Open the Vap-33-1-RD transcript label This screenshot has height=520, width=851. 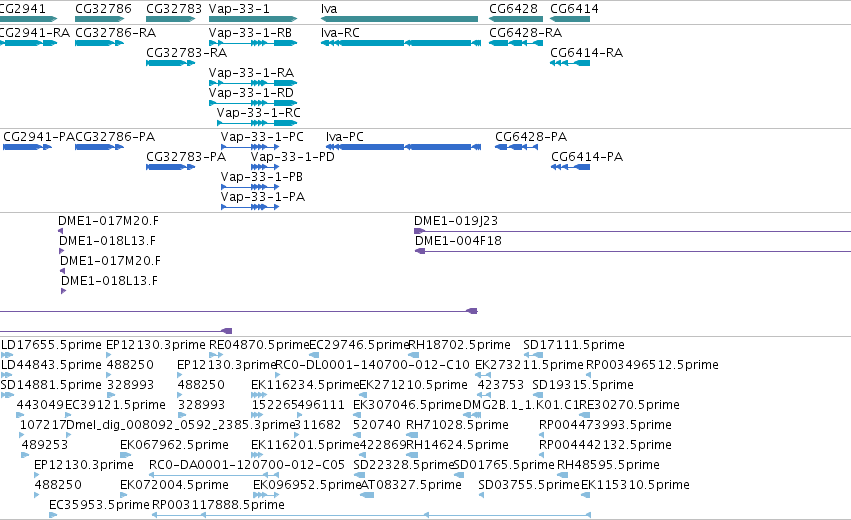[251, 93]
